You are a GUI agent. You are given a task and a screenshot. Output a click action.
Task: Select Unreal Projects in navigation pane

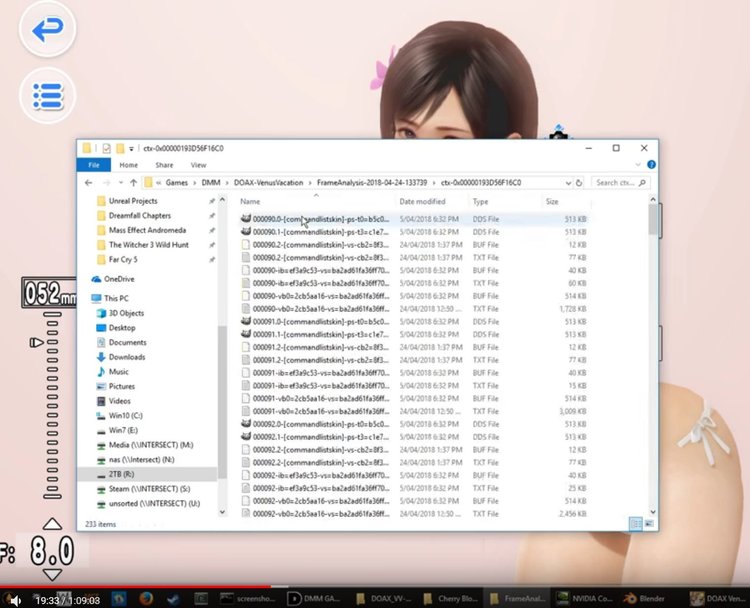(132, 201)
